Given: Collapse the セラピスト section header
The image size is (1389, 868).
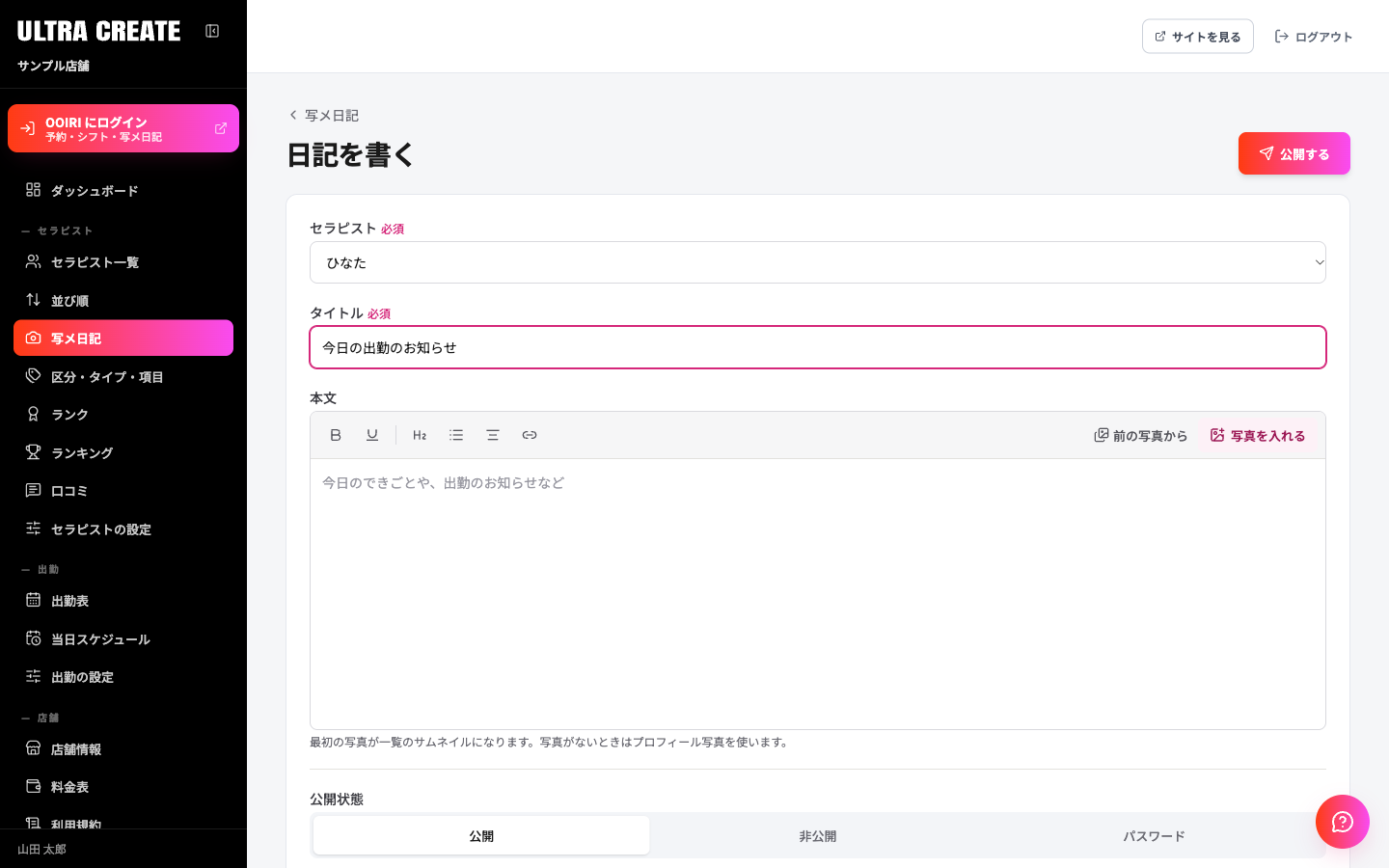Looking at the screenshot, I should (57, 231).
